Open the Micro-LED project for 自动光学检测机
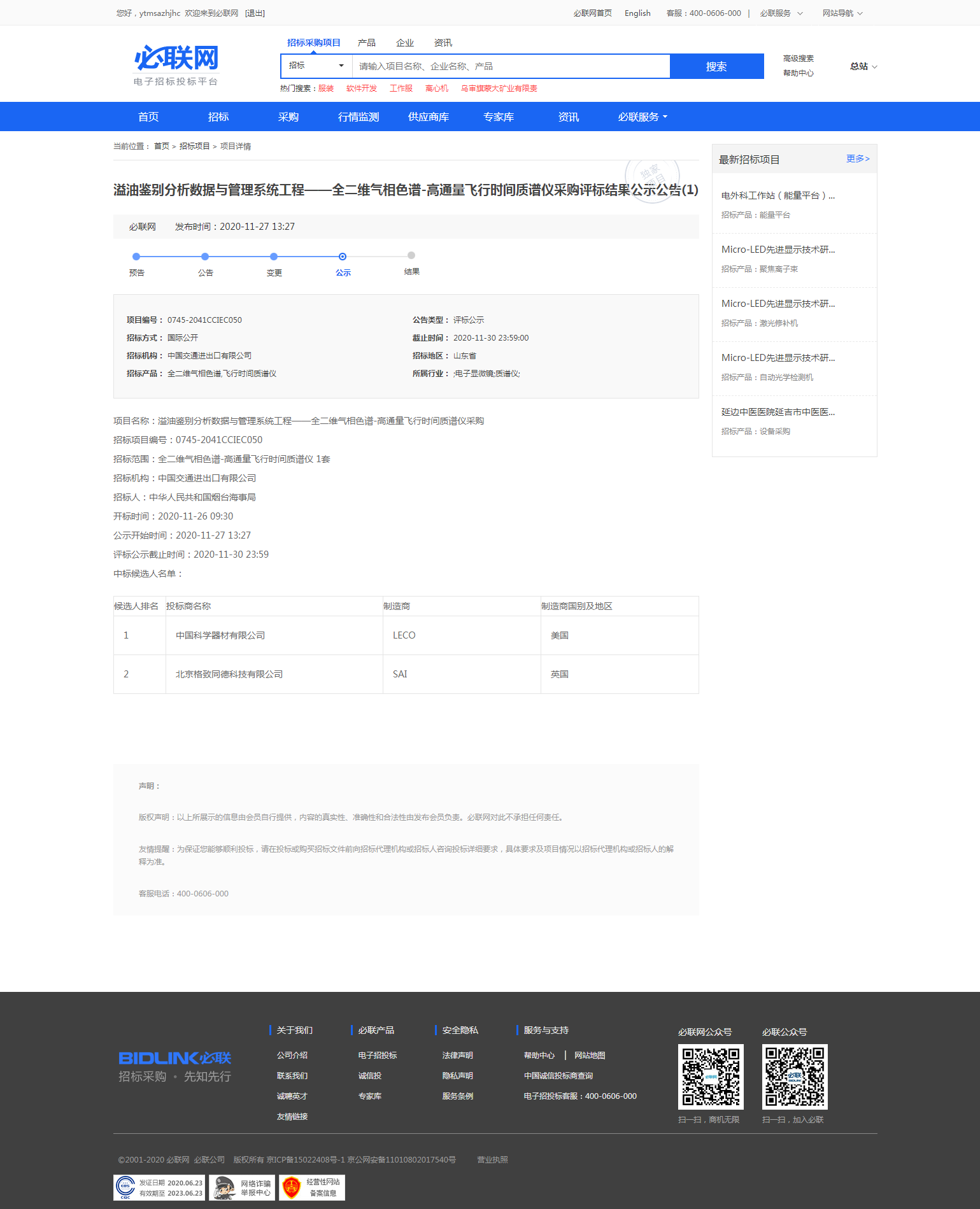The image size is (980, 1209). 778,358
